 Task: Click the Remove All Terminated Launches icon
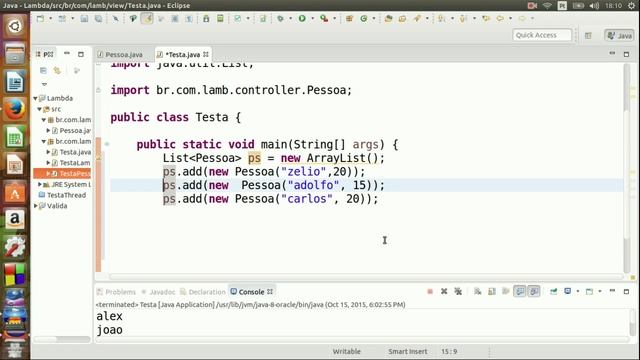point(458,291)
